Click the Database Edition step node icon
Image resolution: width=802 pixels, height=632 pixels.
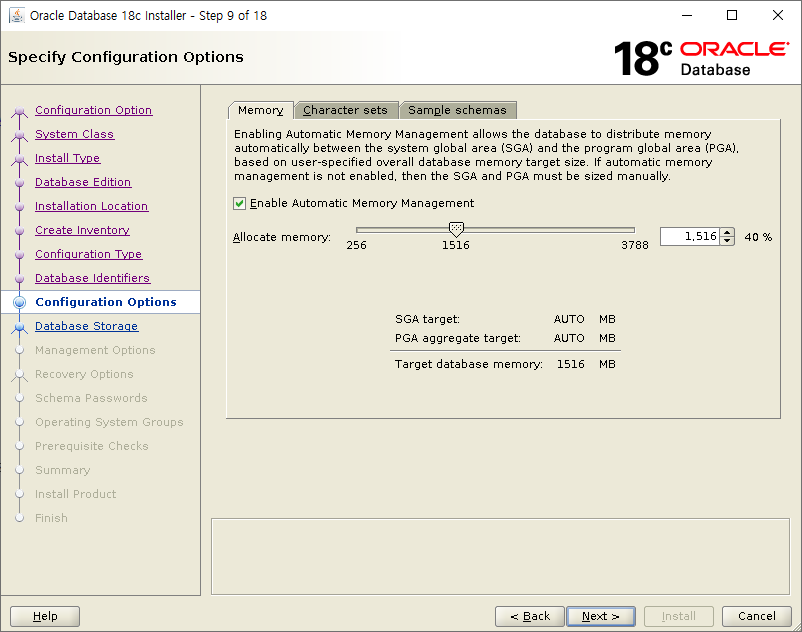tap(19, 183)
